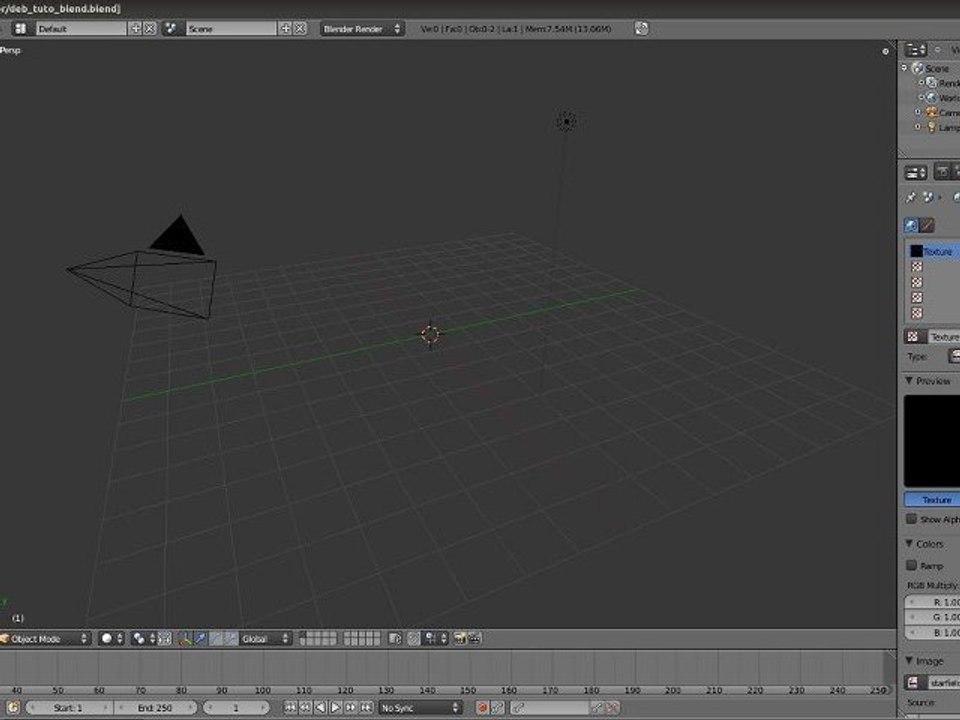Viewport: 960px width, 720px height.
Task: Click the 3D cursor at the grid center
Action: [x=430, y=334]
